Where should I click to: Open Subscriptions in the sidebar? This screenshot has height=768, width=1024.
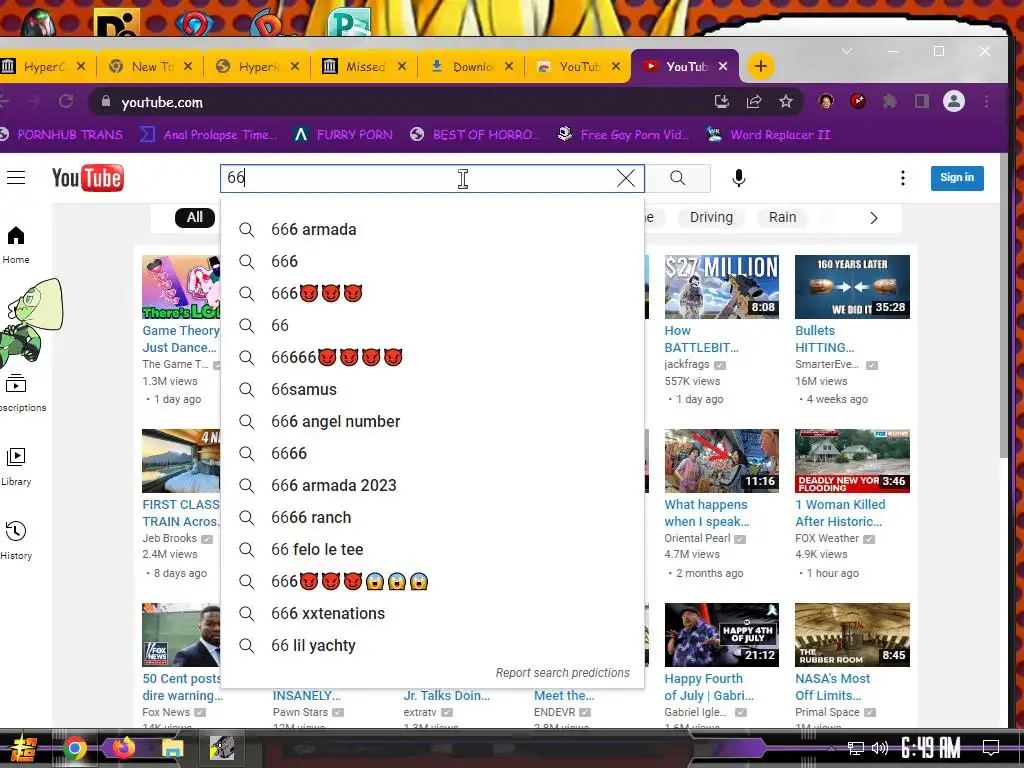[x=18, y=392]
